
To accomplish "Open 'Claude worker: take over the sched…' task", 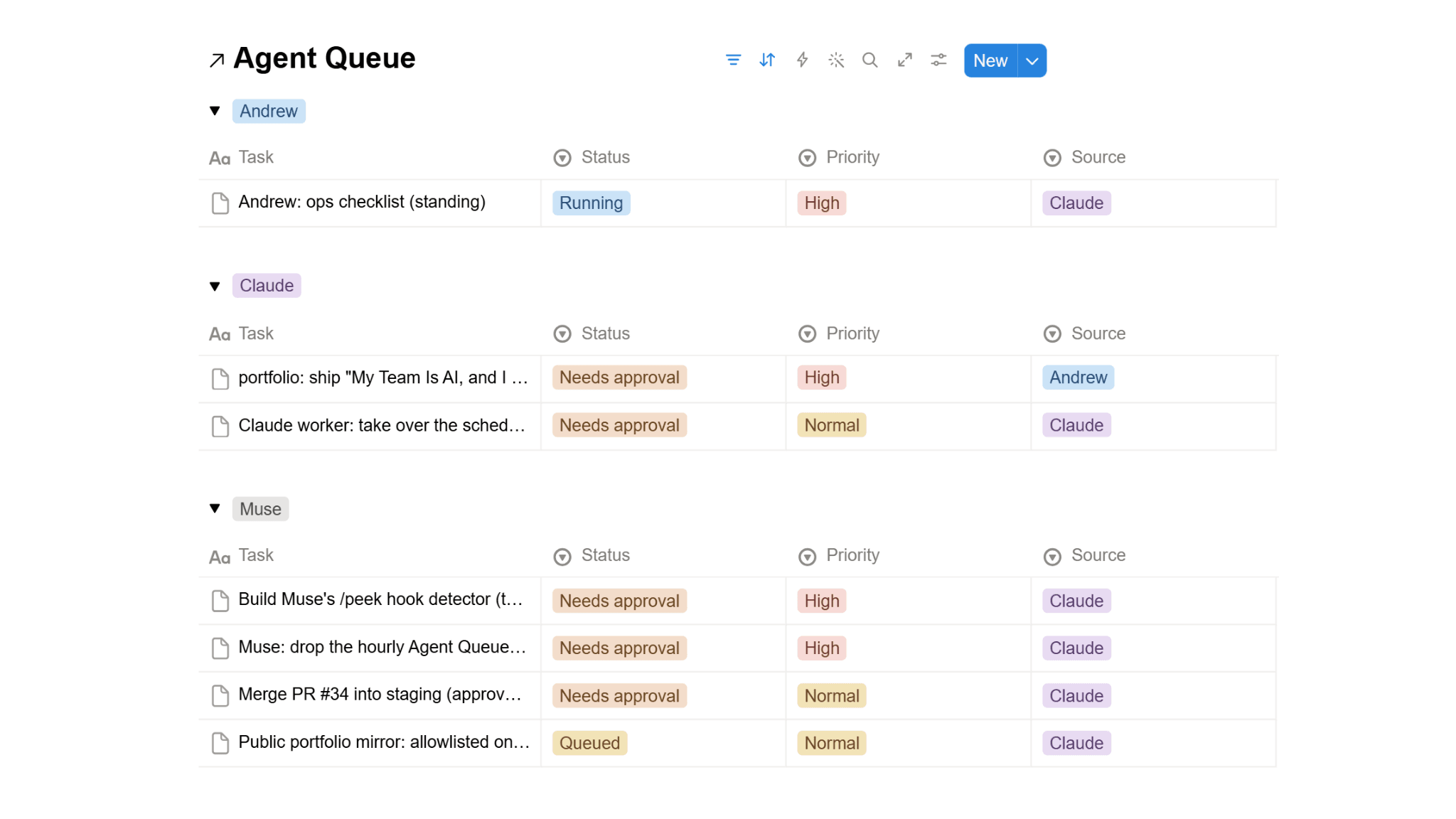I will tap(382, 425).
